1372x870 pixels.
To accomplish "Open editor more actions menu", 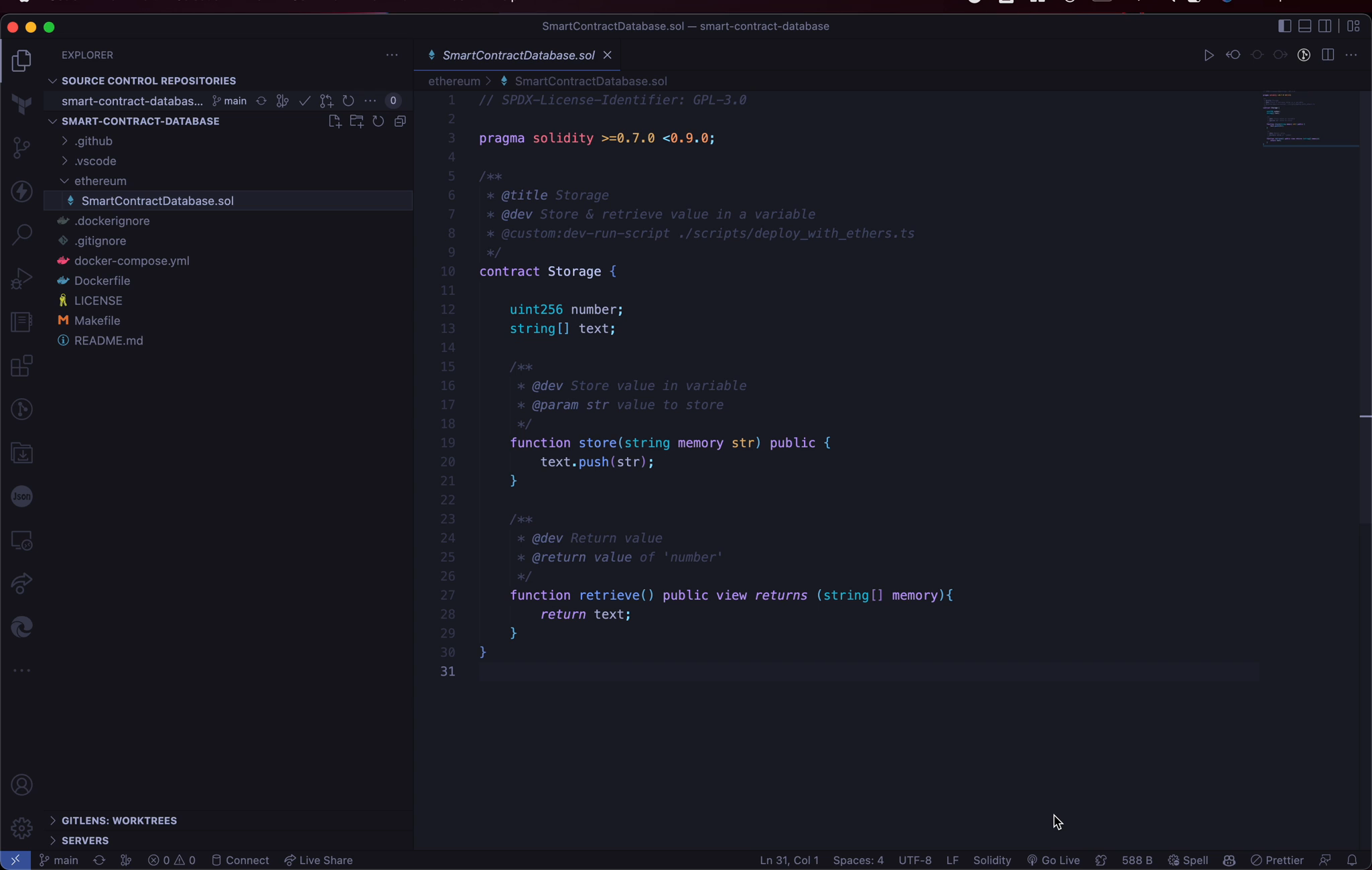I will tap(1351, 56).
